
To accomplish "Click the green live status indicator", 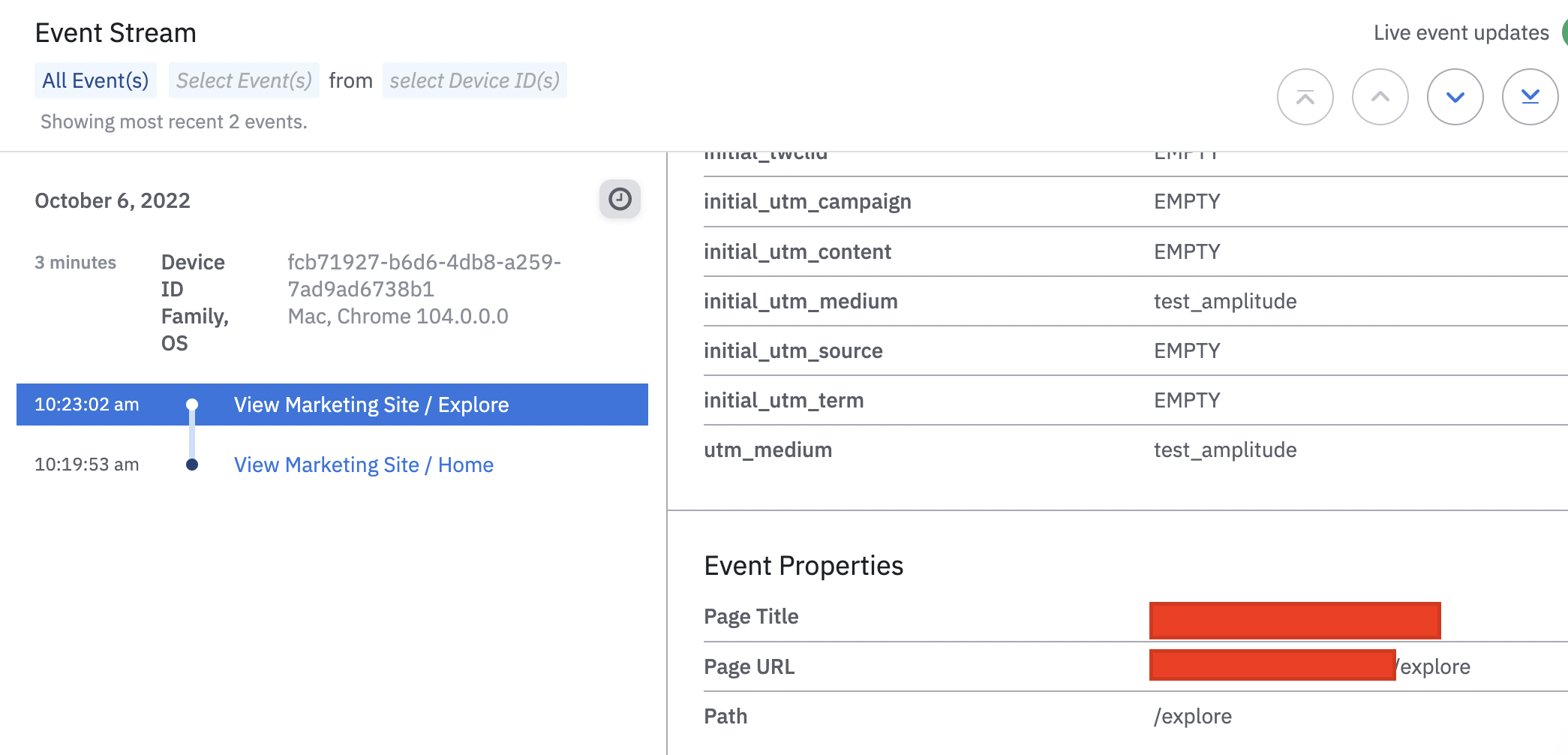I will [1564, 32].
